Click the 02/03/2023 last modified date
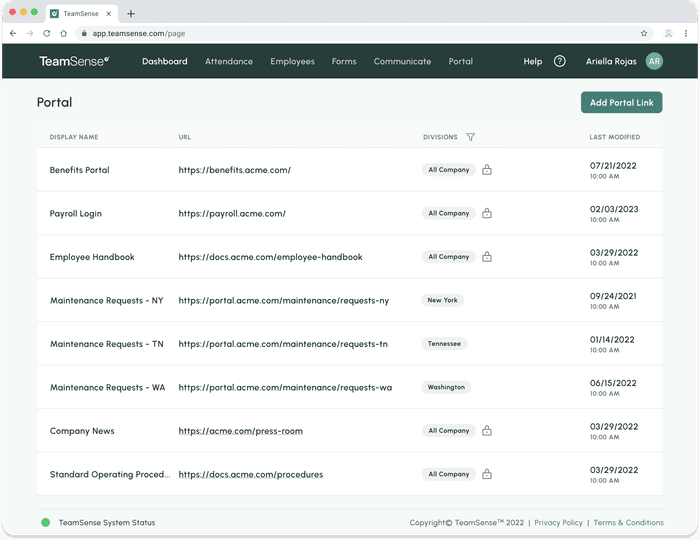This screenshot has height=540, width=700. coord(614,209)
